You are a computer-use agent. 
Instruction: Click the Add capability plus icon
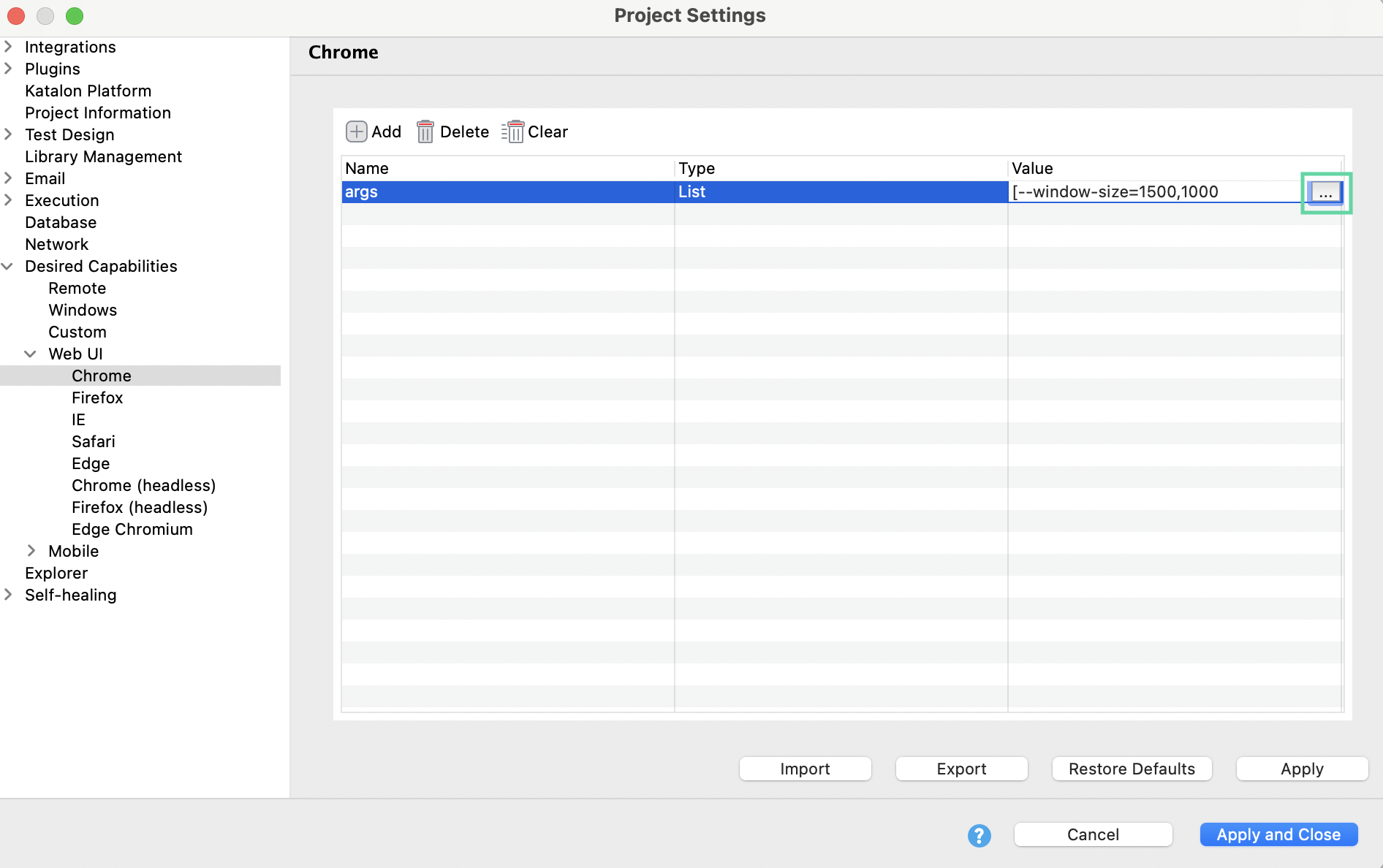(x=356, y=132)
